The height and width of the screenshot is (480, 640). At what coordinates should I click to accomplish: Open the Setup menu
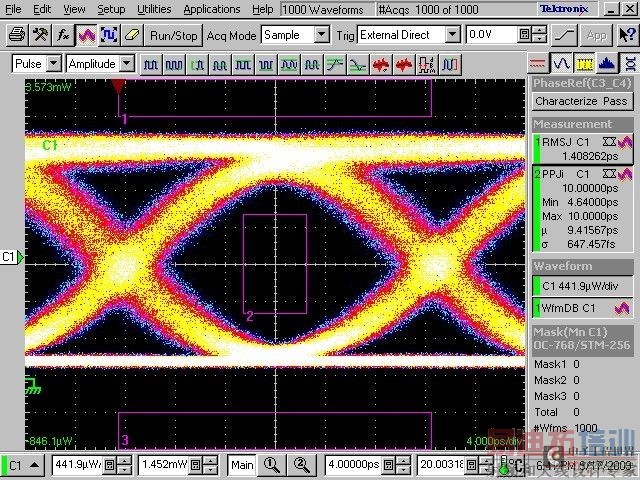tap(111, 9)
